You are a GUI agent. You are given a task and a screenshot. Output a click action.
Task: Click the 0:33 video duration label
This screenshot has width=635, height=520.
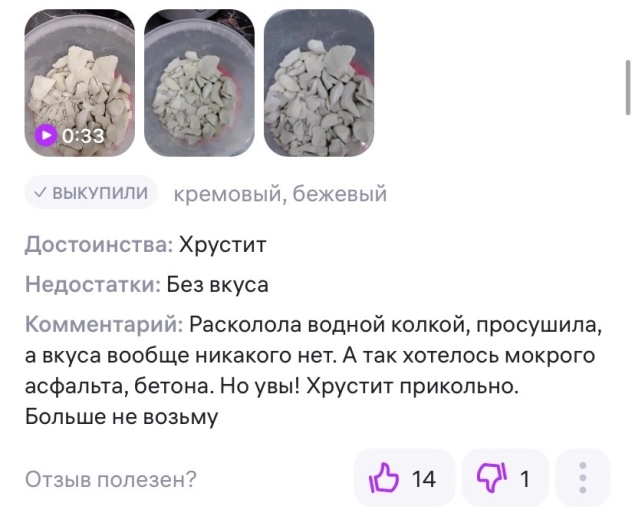(x=83, y=136)
